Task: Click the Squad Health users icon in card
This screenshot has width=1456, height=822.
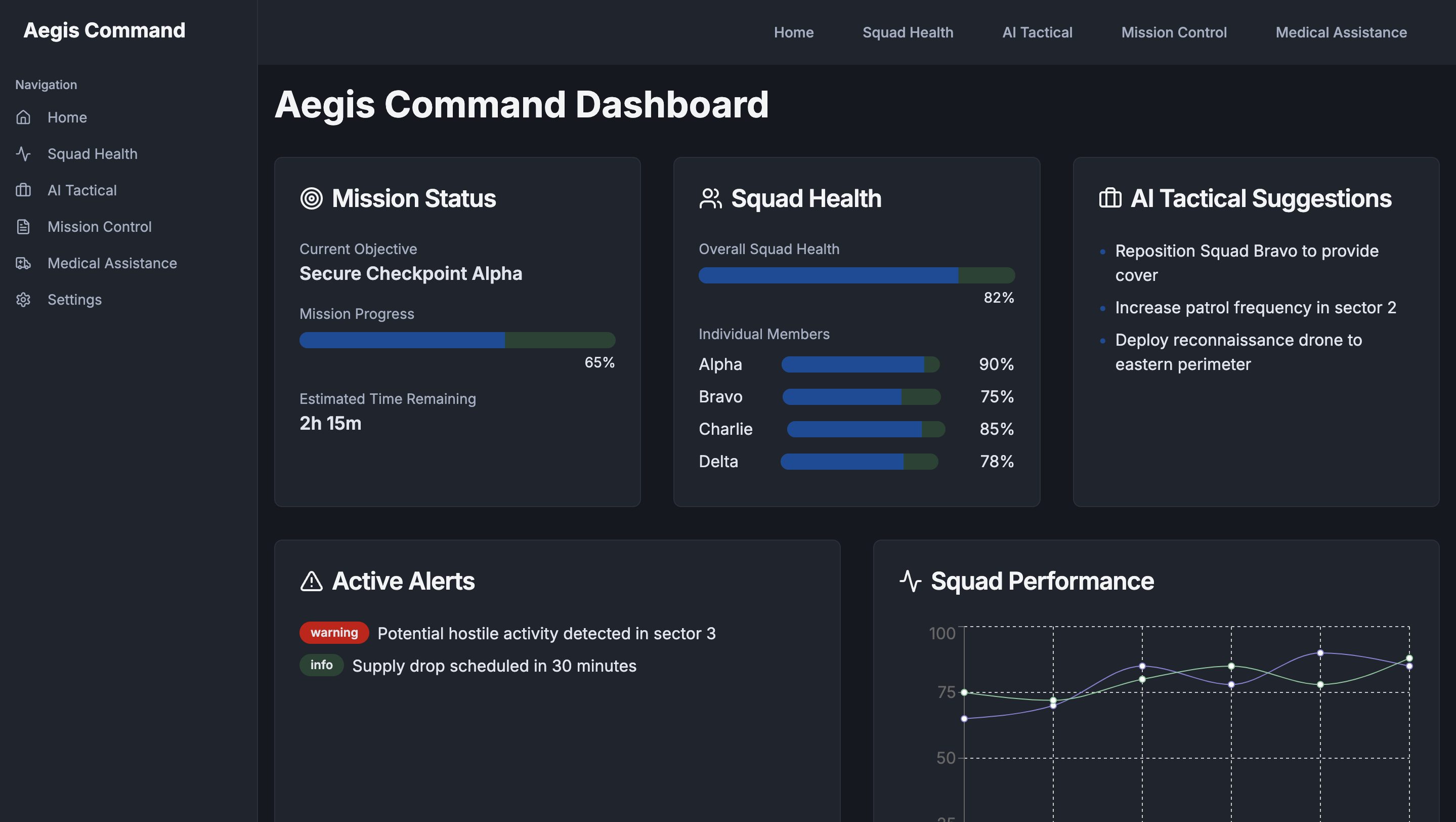Action: (x=710, y=198)
